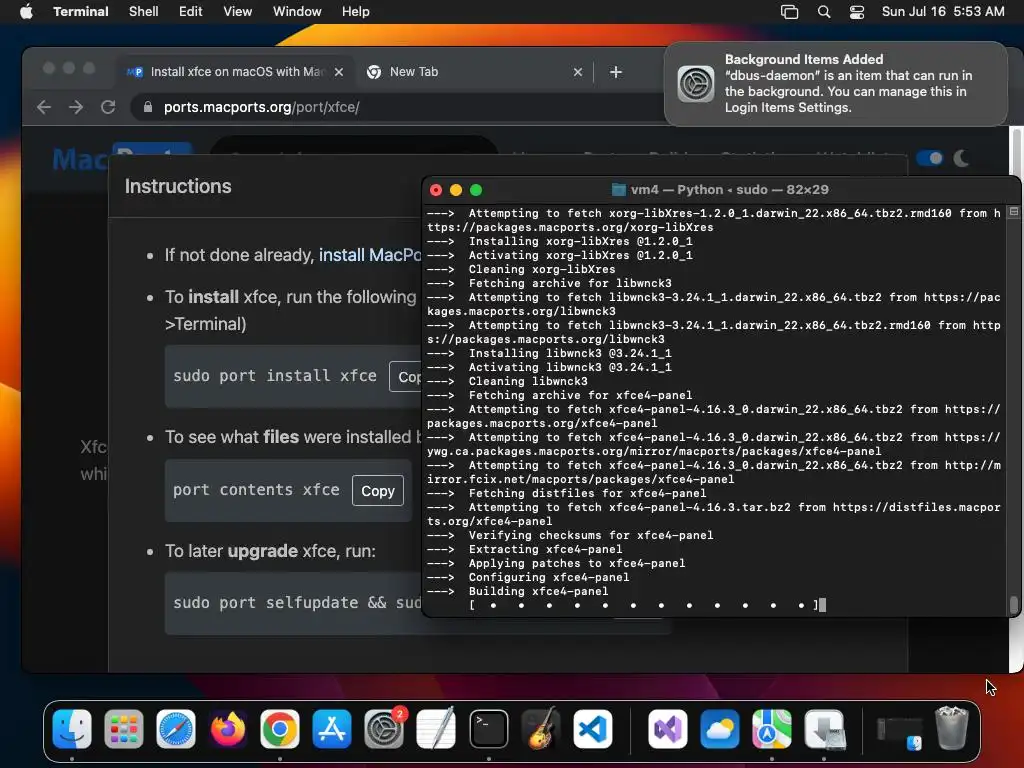Launch Safari from the dock

point(176,729)
